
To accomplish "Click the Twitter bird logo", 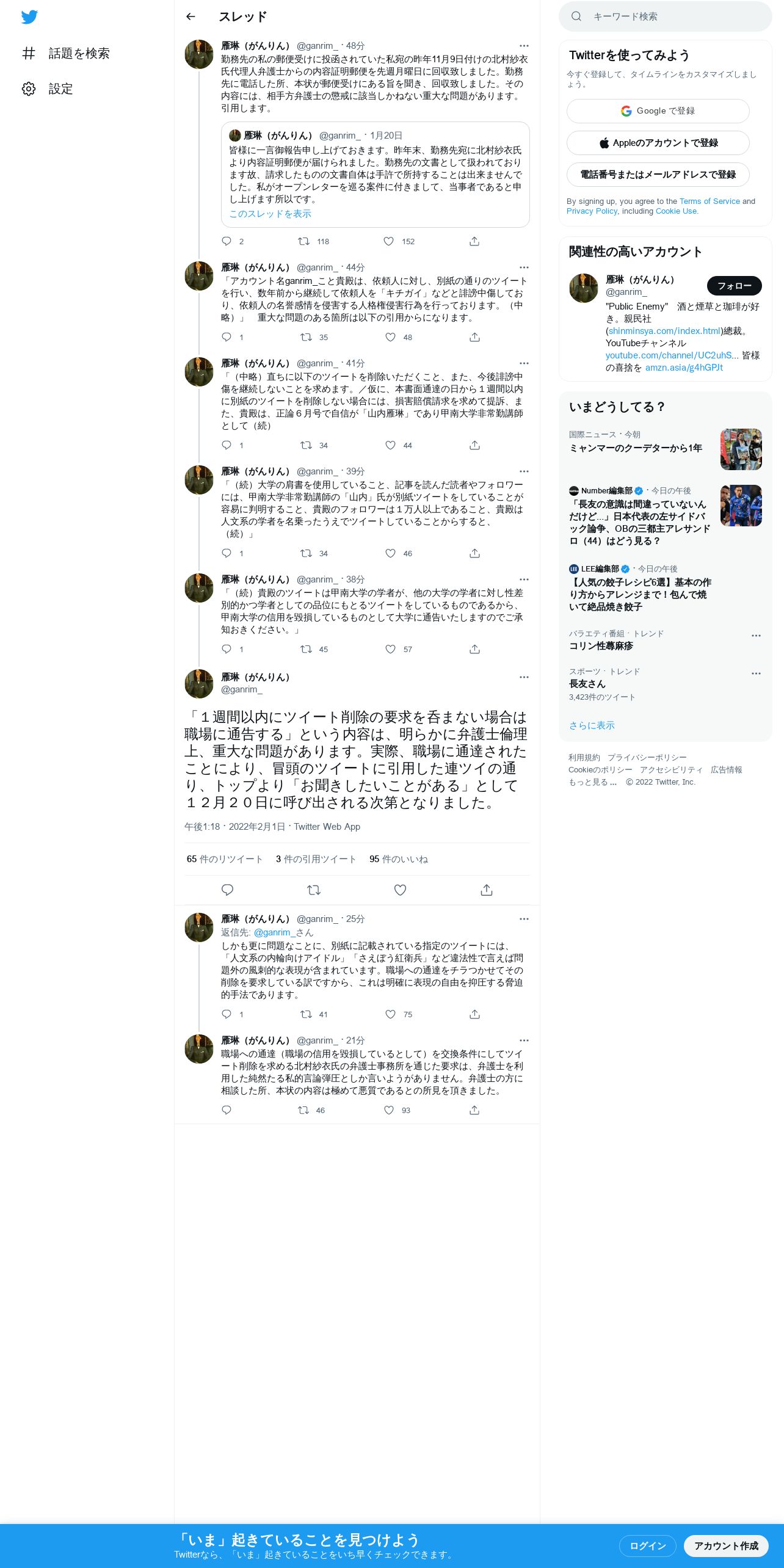I will pyautogui.click(x=29, y=17).
